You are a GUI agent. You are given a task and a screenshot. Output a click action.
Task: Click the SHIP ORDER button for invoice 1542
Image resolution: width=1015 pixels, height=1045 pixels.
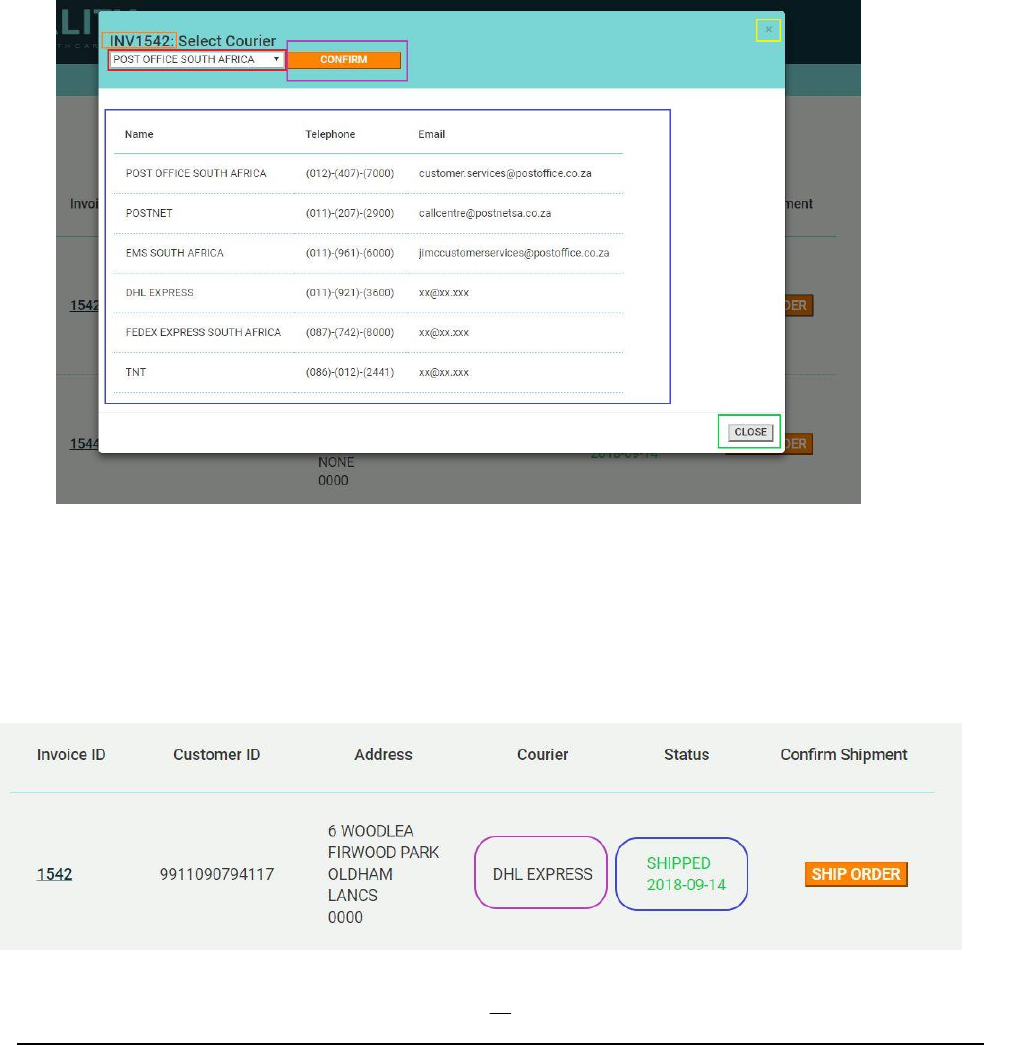pyautogui.click(x=856, y=874)
